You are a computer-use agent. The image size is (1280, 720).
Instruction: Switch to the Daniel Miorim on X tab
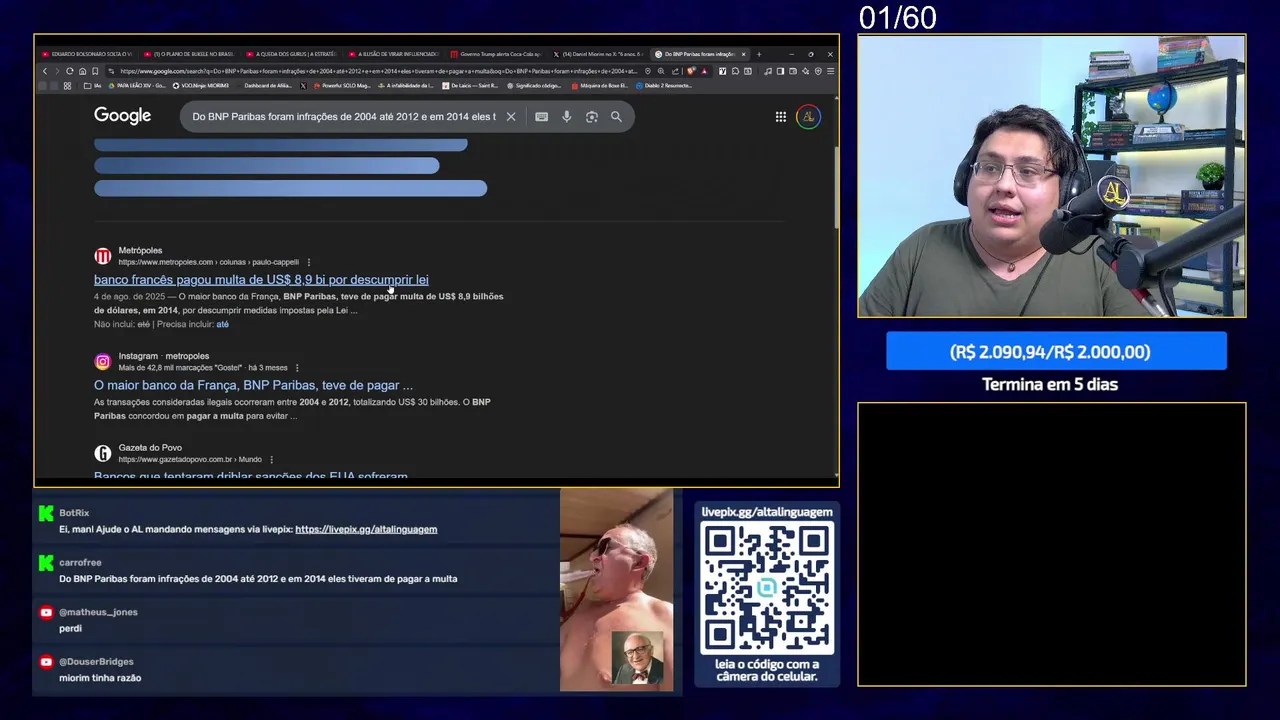pyautogui.click(x=598, y=54)
